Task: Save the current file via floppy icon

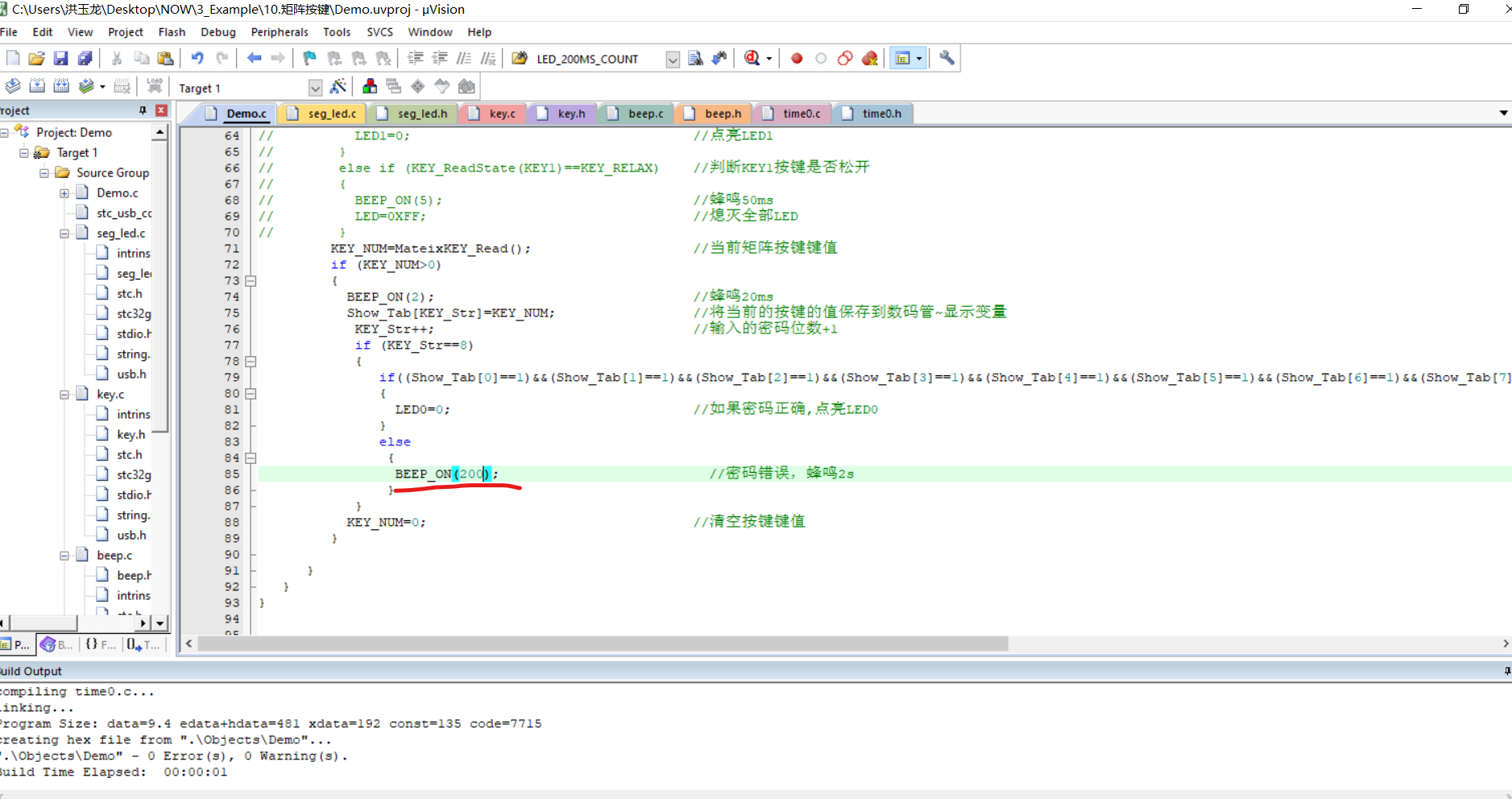Action: [x=60, y=58]
